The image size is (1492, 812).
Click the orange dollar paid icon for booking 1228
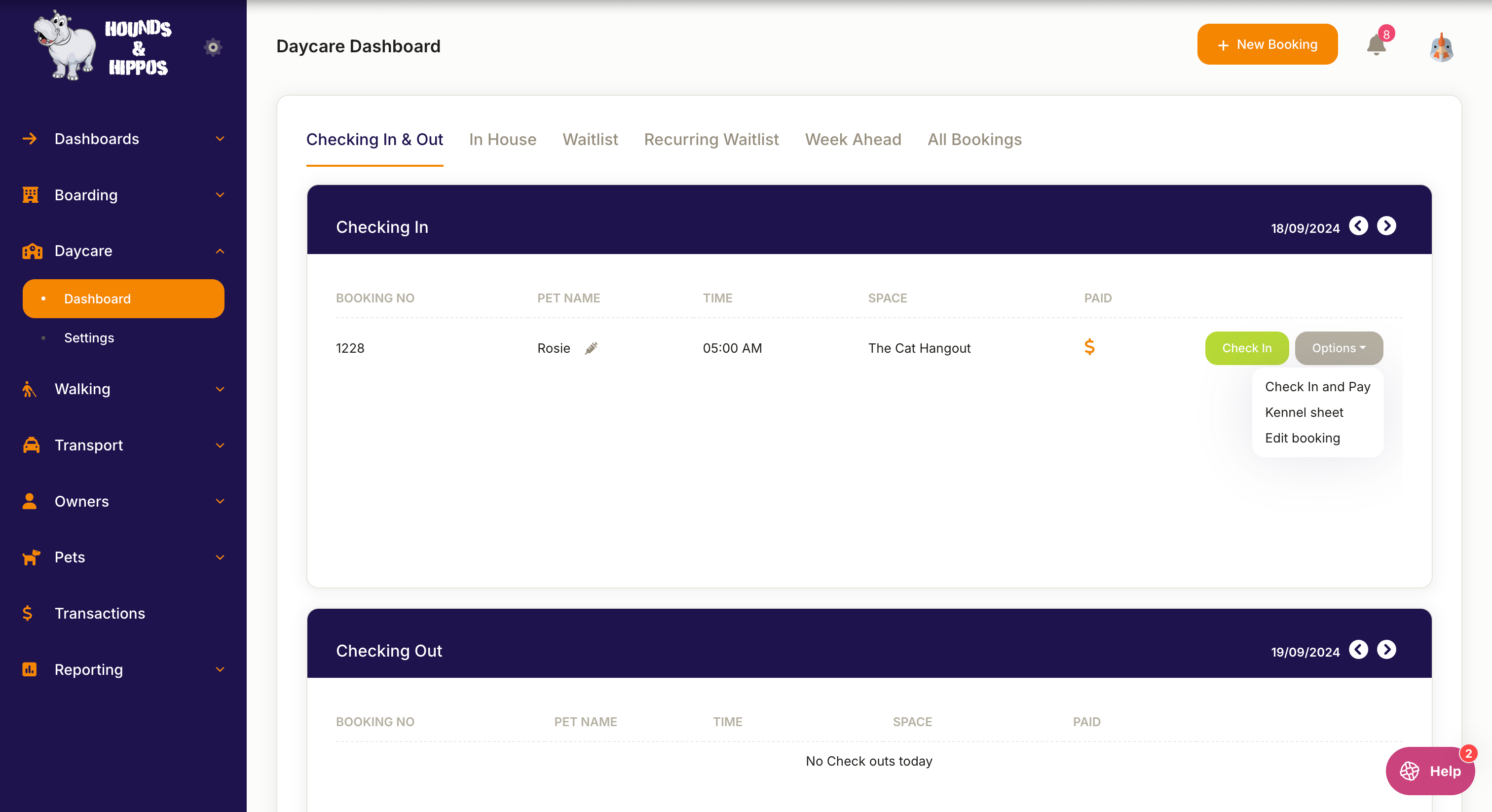tap(1089, 347)
